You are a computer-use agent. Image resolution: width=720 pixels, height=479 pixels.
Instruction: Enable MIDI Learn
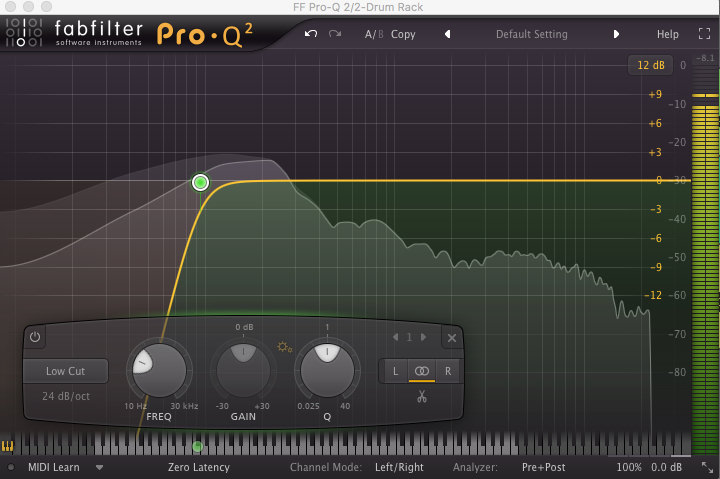[x=54, y=467]
